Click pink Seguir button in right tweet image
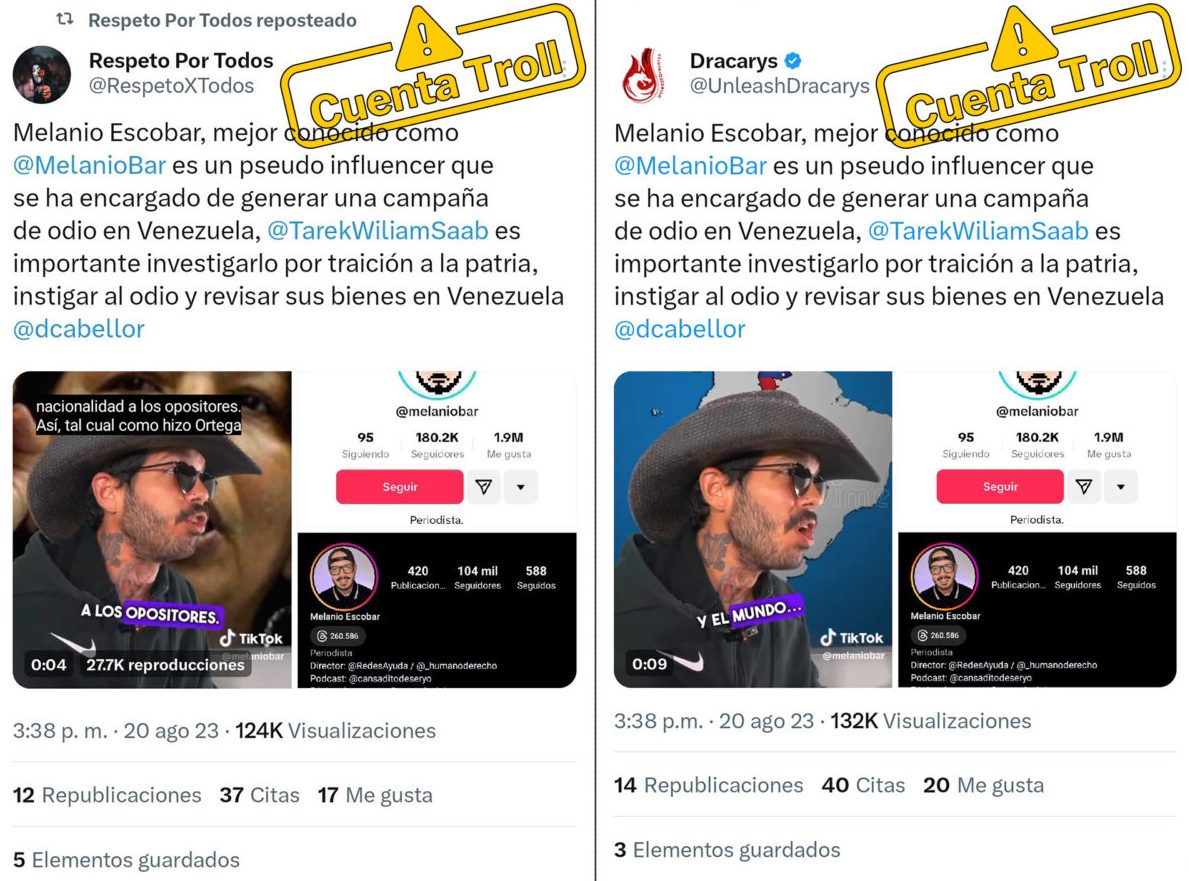 coord(1000,487)
